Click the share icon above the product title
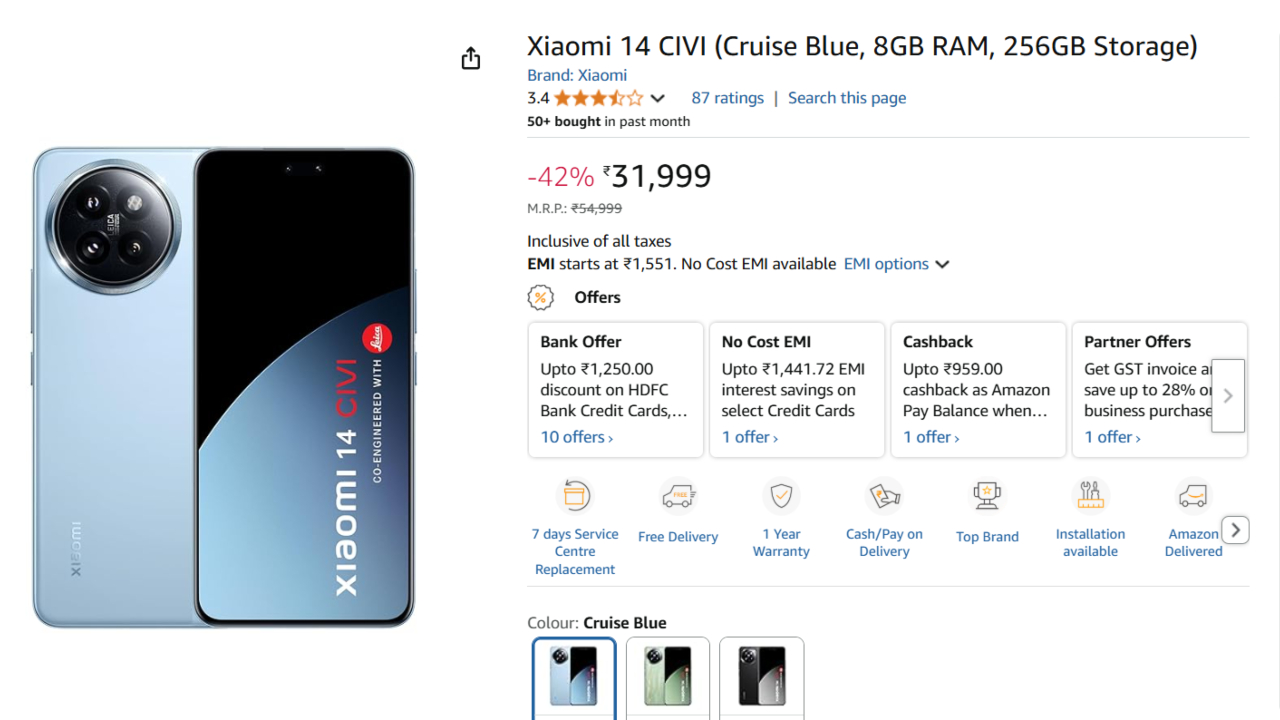The height and width of the screenshot is (720, 1280). coord(470,58)
